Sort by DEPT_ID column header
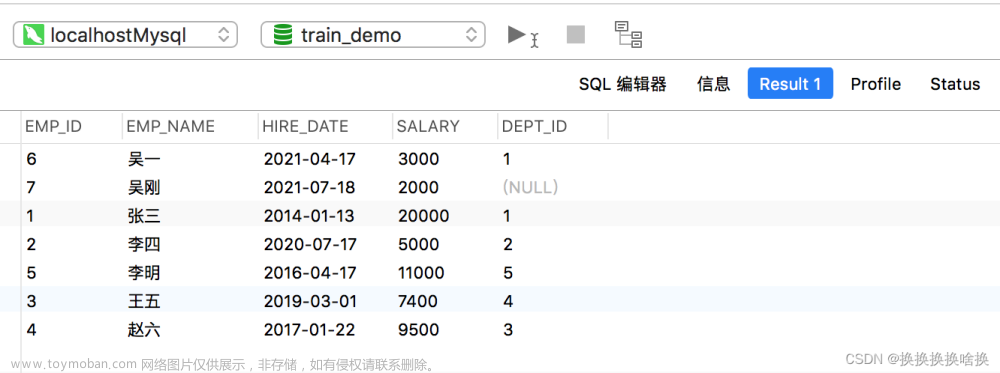This screenshot has width=1000, height=373. (x=534, y=126)
